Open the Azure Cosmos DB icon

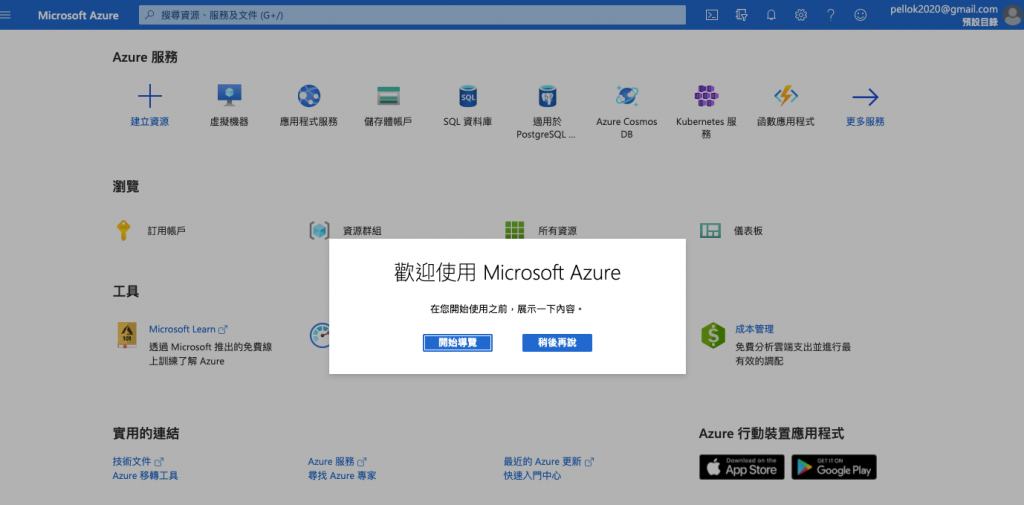click(627, 96)
